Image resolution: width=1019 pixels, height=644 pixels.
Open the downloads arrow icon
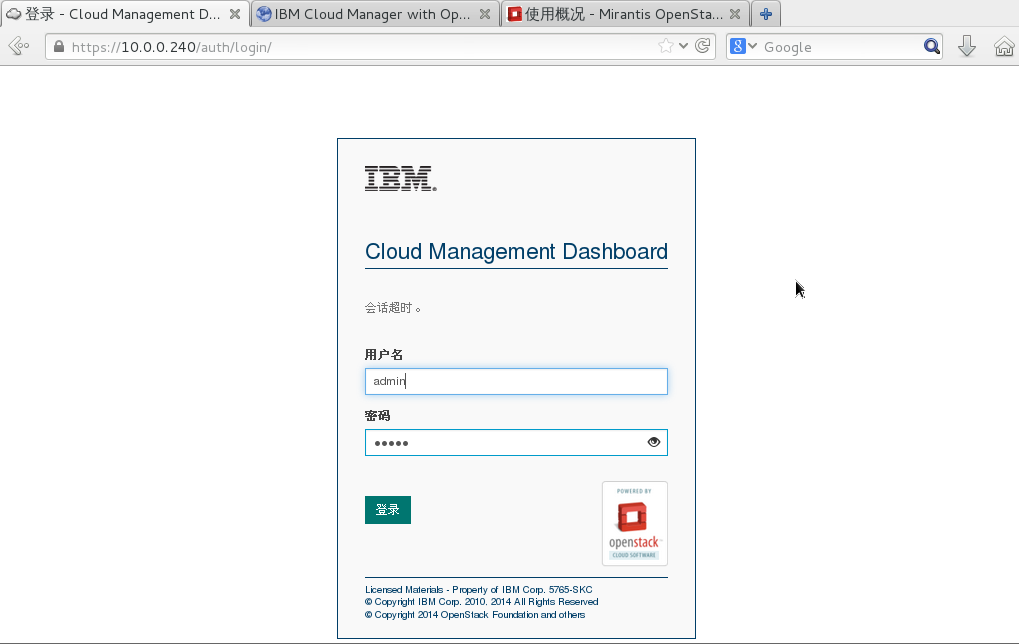(967, 46)
